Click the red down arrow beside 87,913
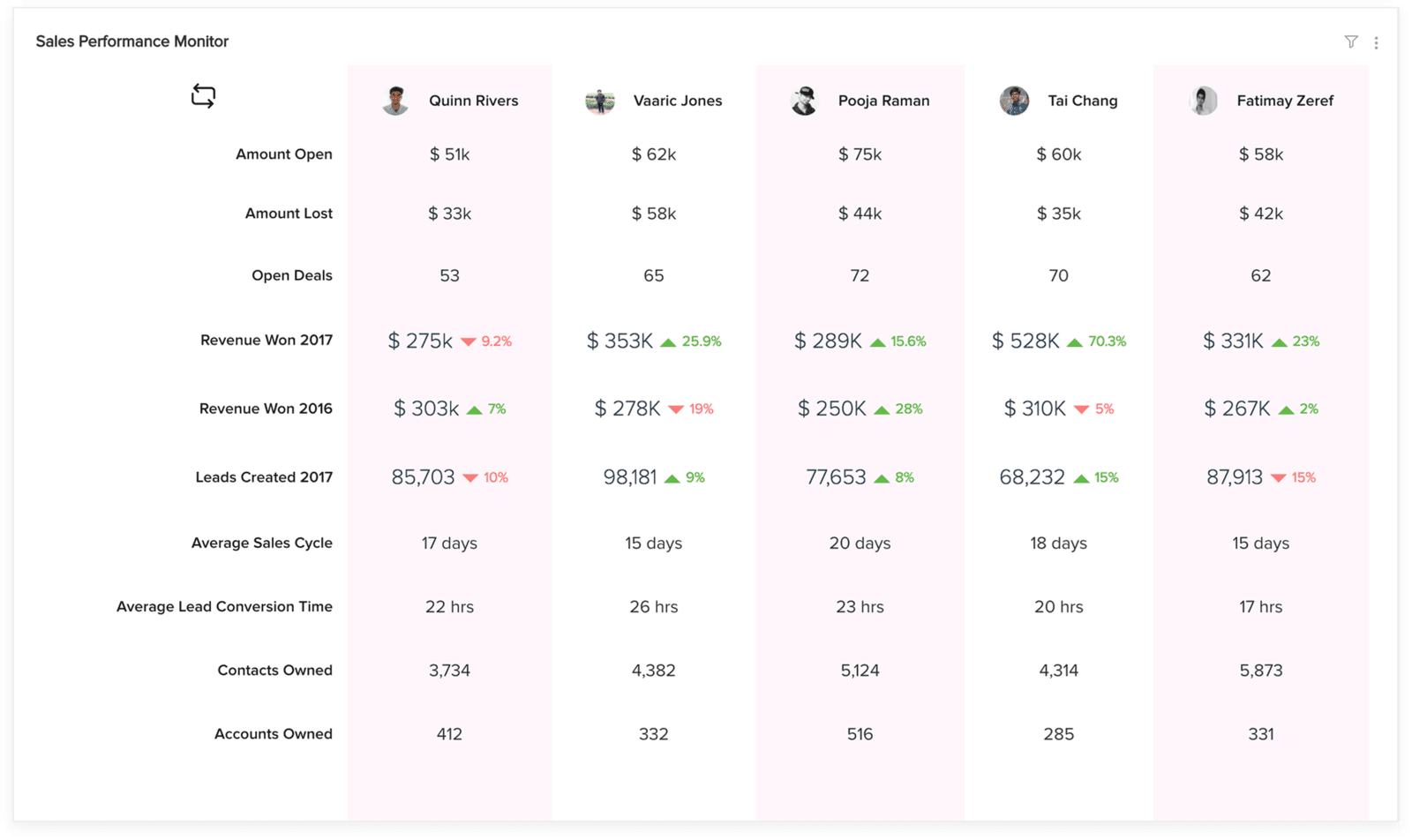Screen dimensions: 1412x840 [x=1278, y=478]
